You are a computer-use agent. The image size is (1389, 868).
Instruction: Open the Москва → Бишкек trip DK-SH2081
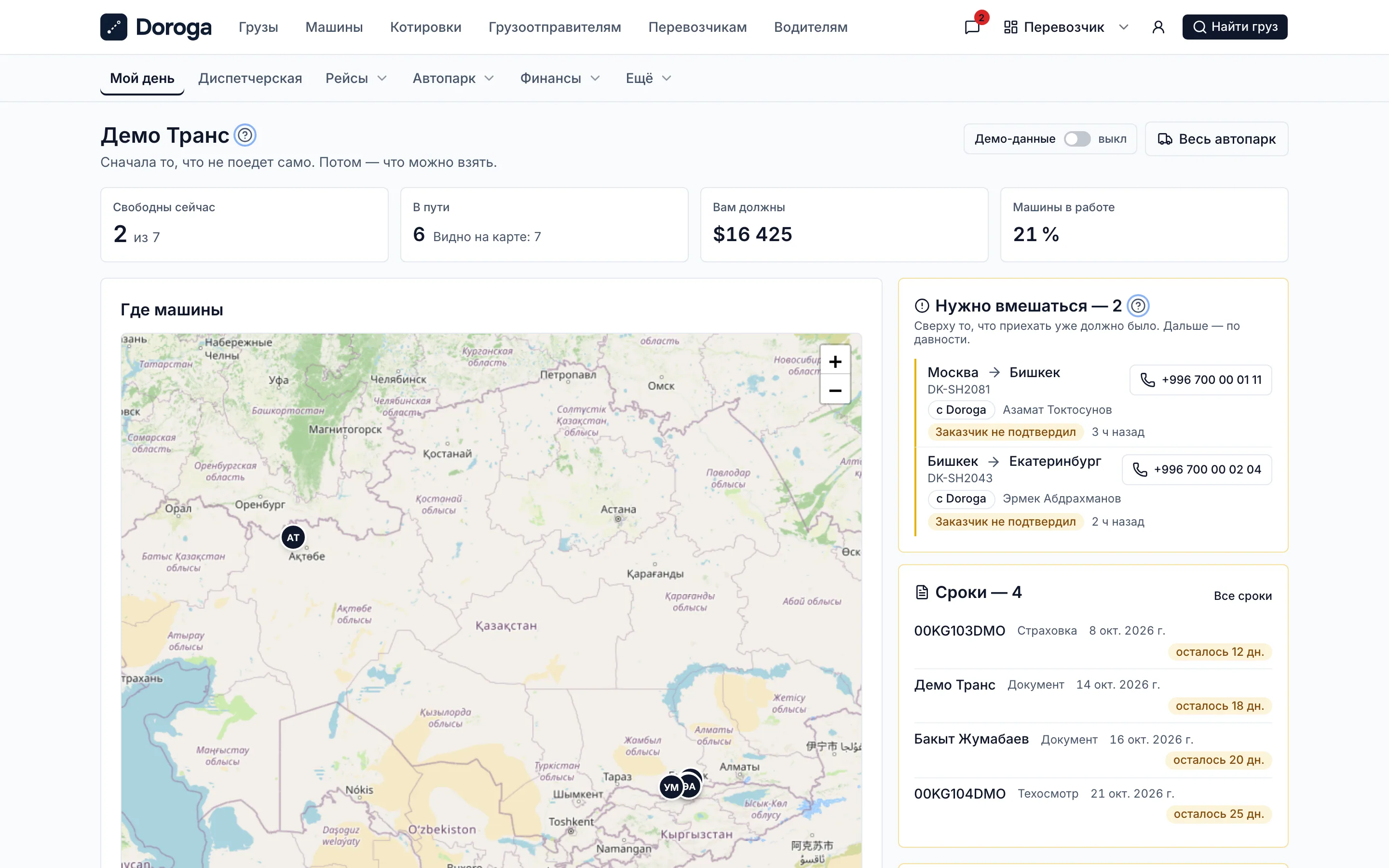(x=1093, y=403)
